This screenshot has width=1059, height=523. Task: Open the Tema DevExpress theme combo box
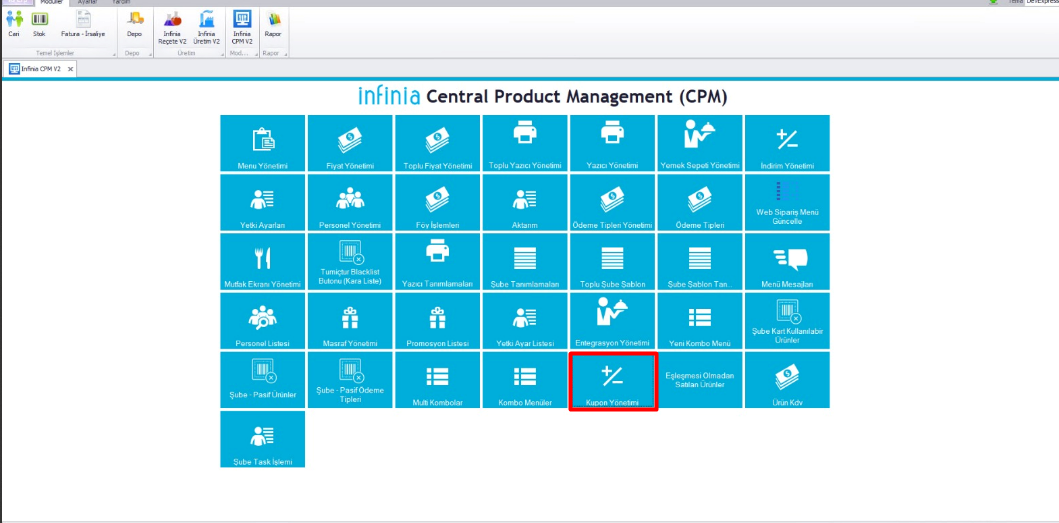pos(1041,3)
